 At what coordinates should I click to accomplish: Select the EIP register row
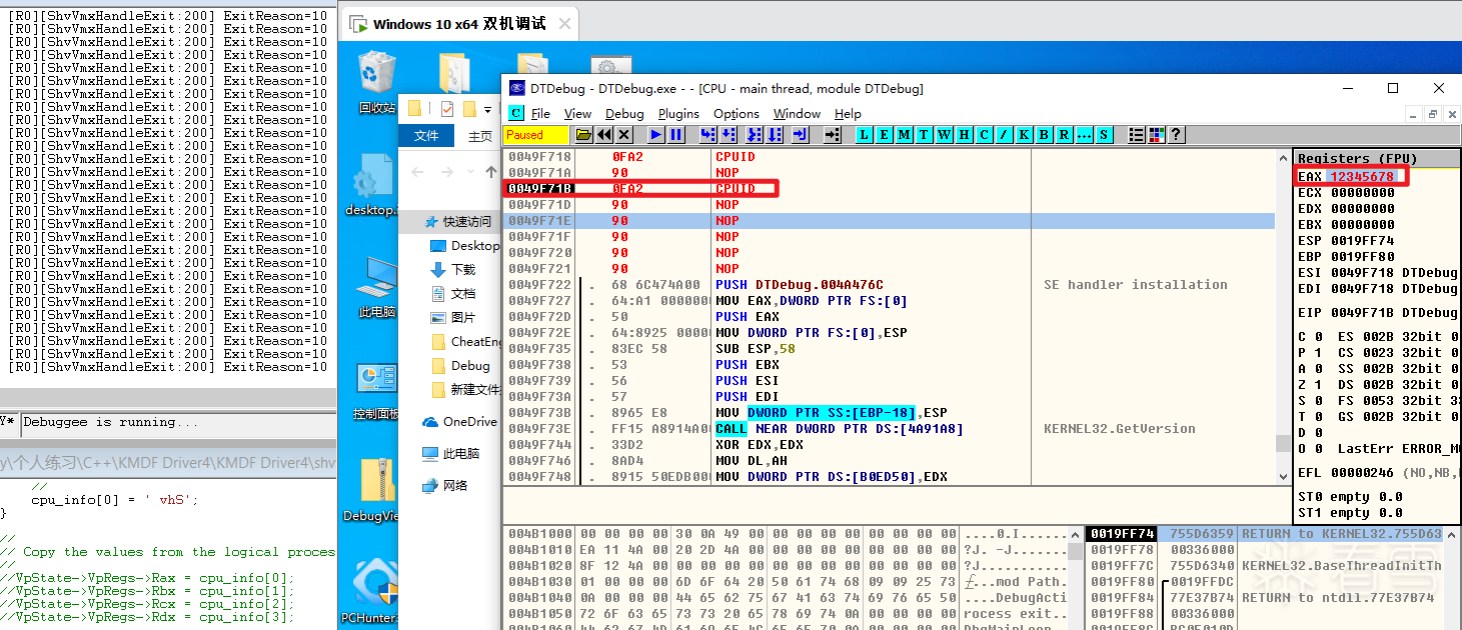pyautogui.click(x=1378, y=313)
